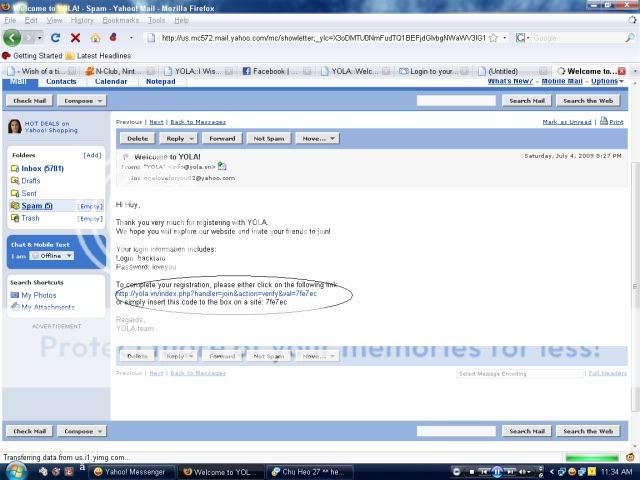Change chat status Offline dropdown

coord(52,256)
